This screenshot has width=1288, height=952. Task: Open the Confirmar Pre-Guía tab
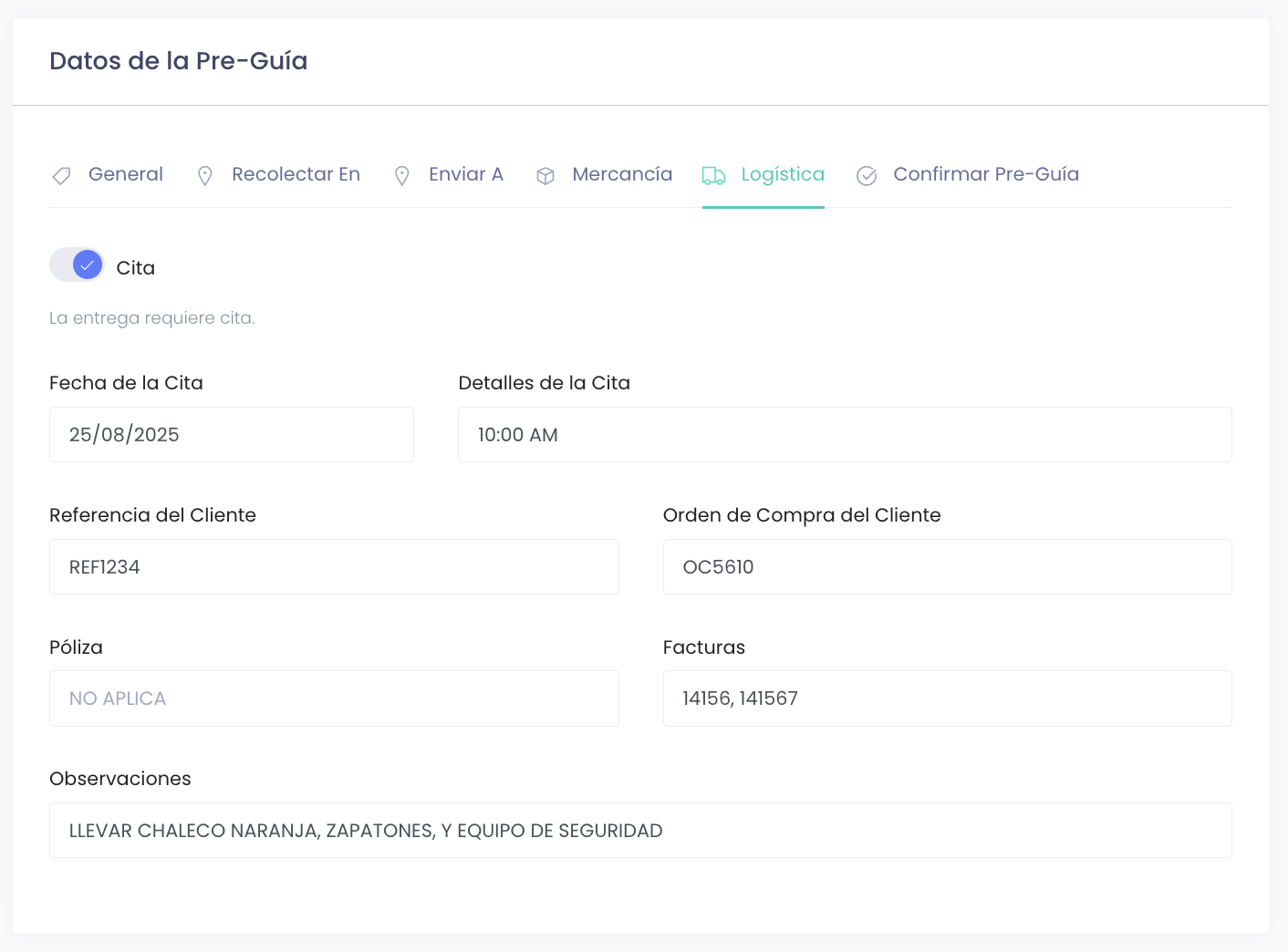[x=986, y=174]
